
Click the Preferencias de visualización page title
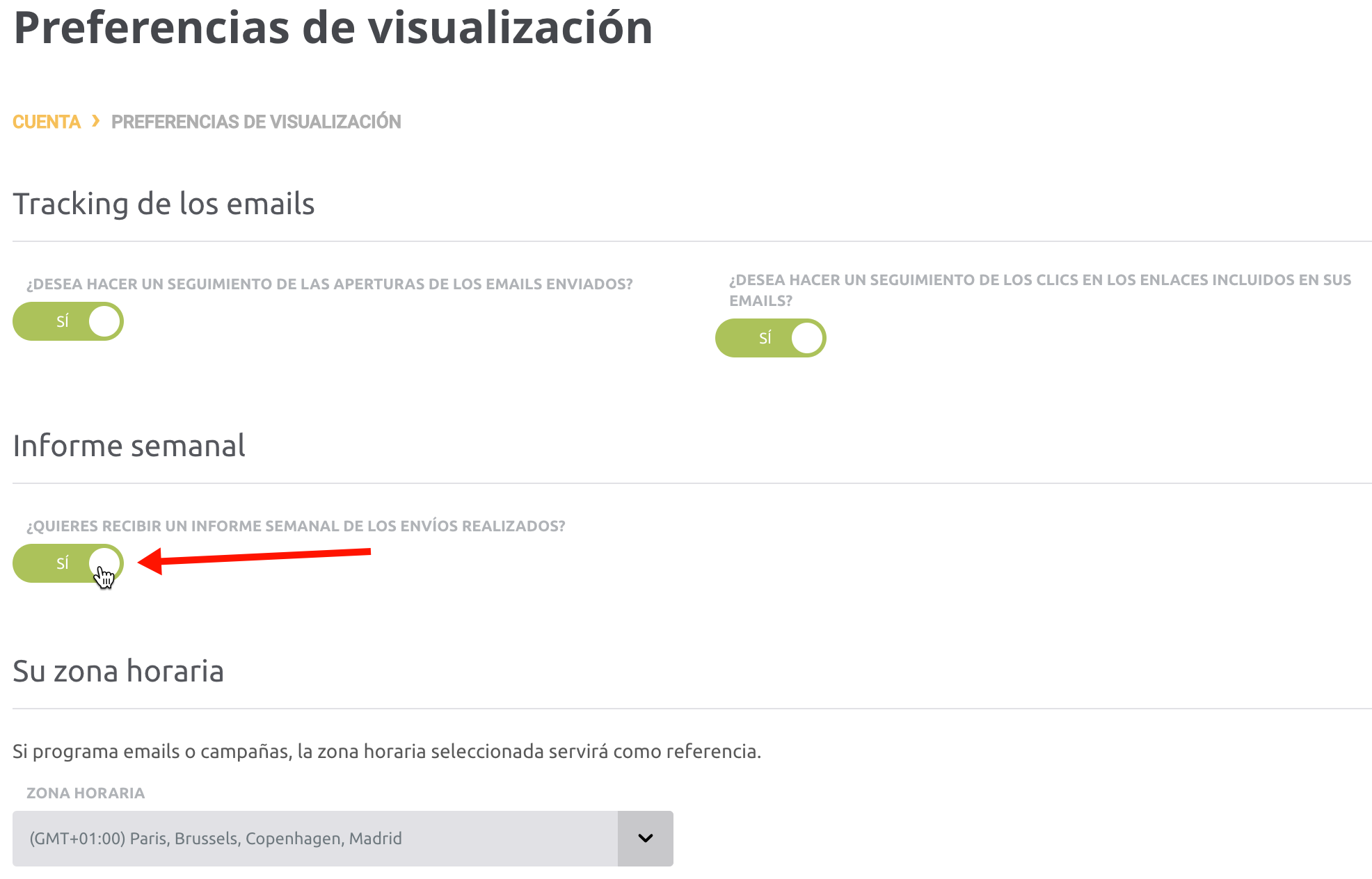point(333,28)
